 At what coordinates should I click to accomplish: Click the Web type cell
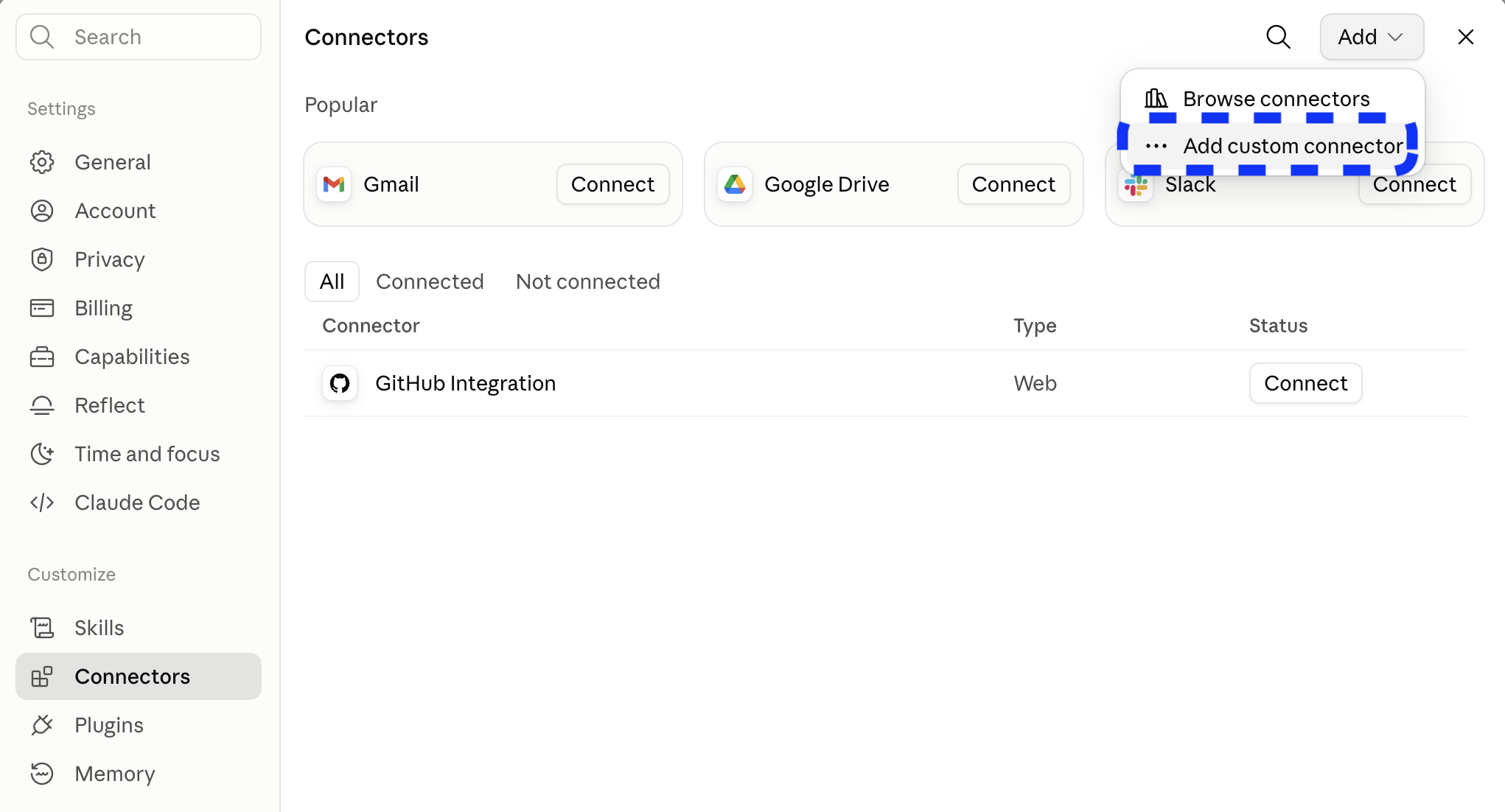pyautogui.click(x=1035, y=383)
